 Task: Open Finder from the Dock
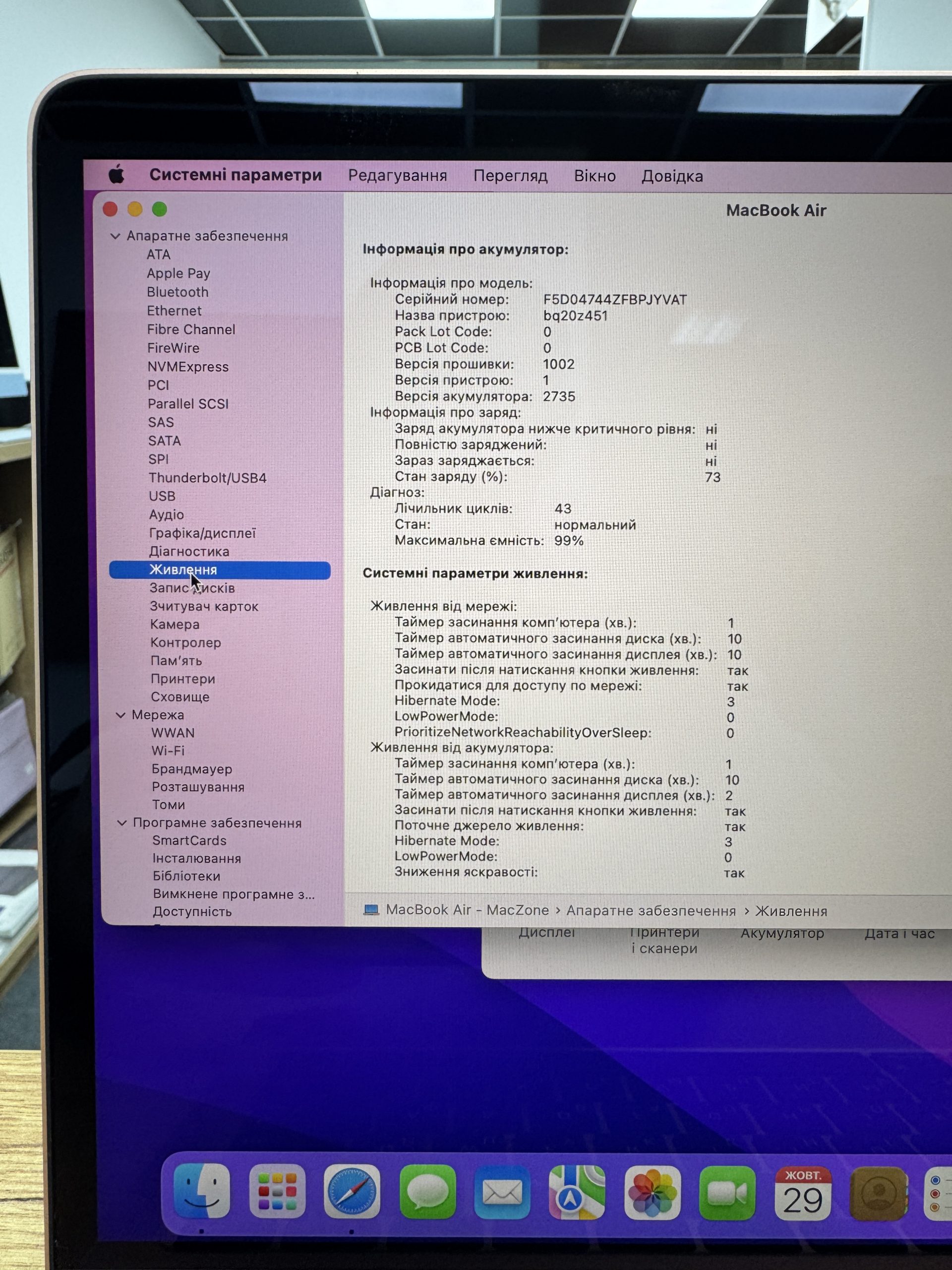pyautogui.click(x=201, y=1190)
